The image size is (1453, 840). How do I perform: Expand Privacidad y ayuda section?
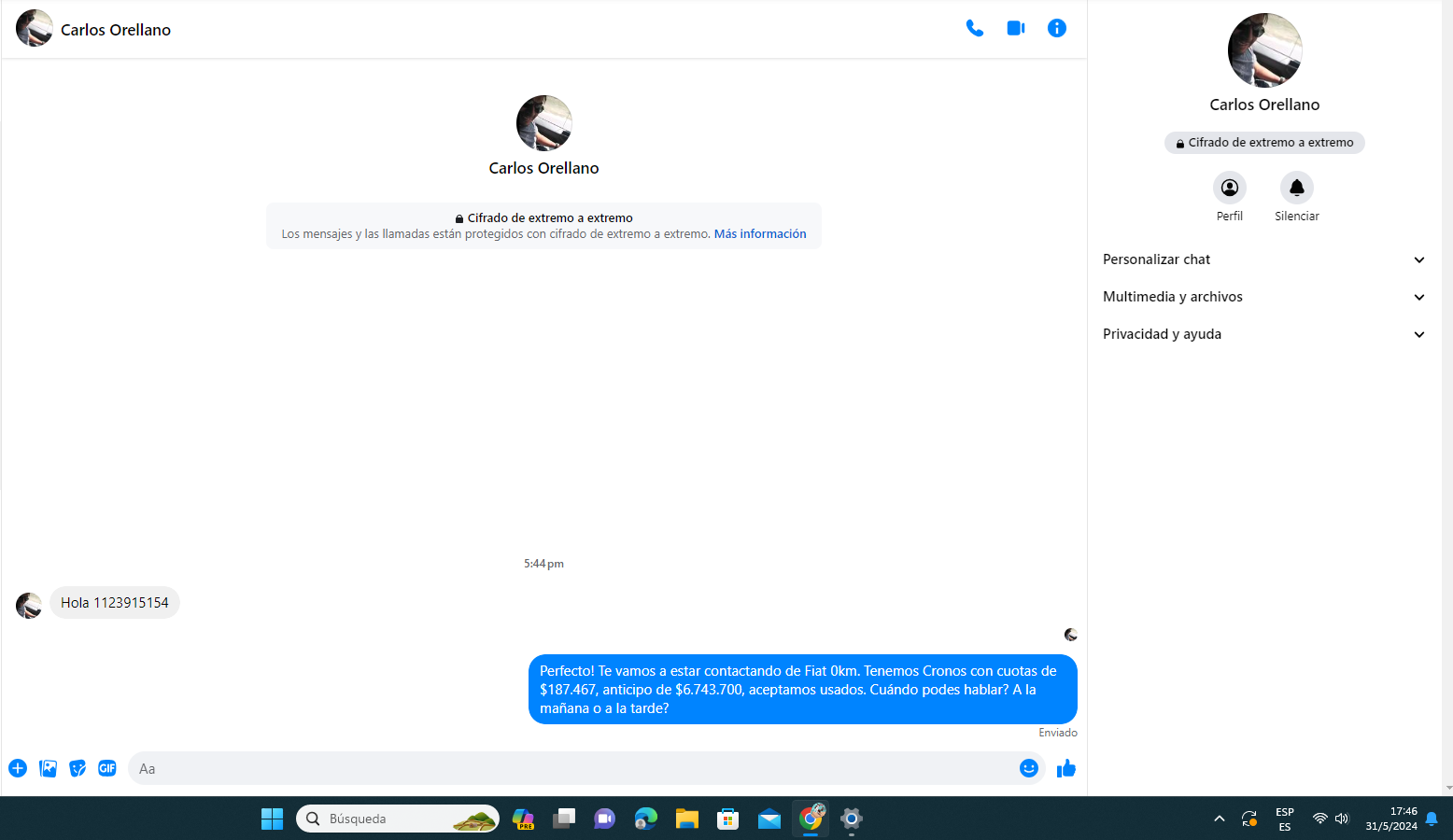(1263, 334)
